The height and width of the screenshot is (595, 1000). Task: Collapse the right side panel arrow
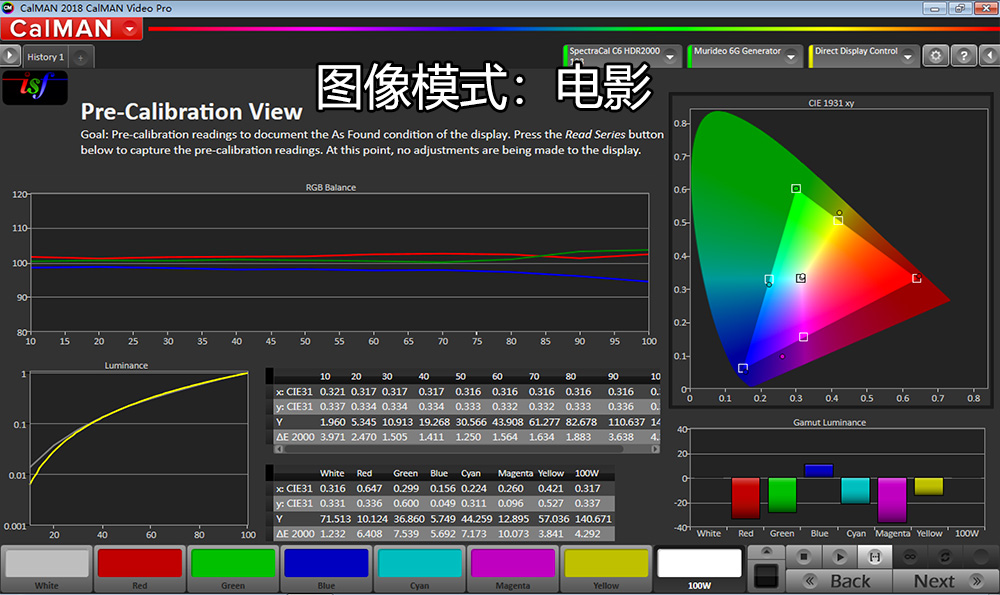coord(989,56)
